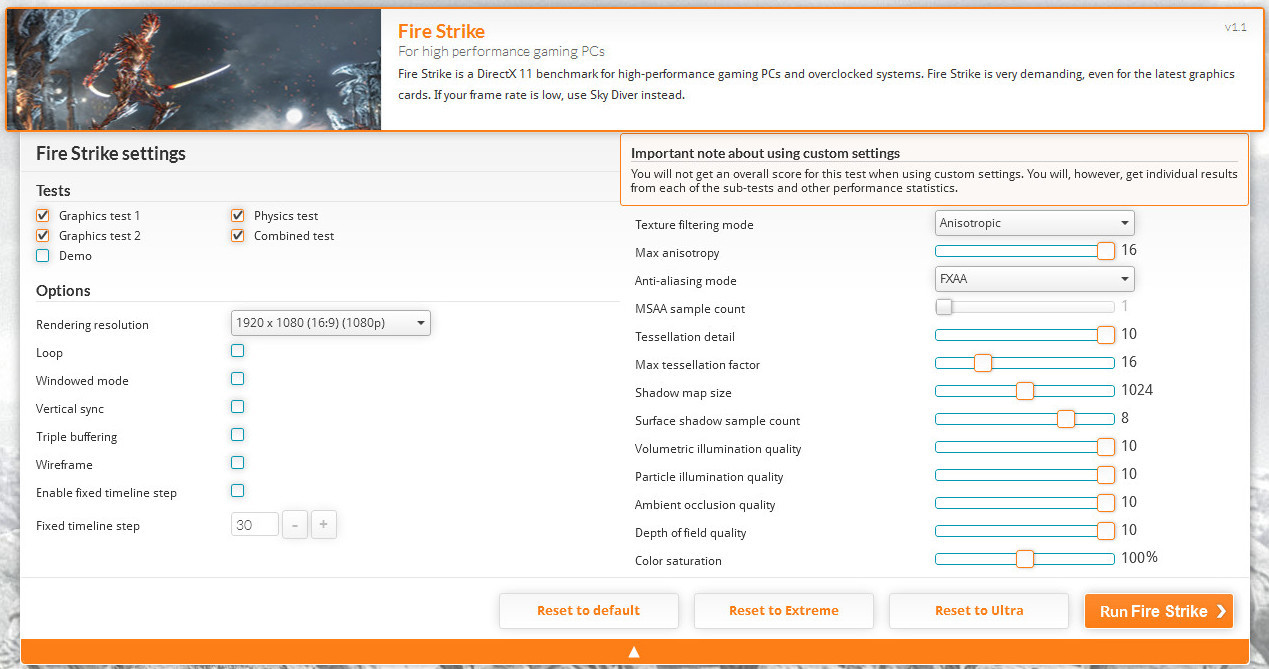Click the Texture filtering mode label
Screen dimensions: 1269x669
click(x=694, y=225)
